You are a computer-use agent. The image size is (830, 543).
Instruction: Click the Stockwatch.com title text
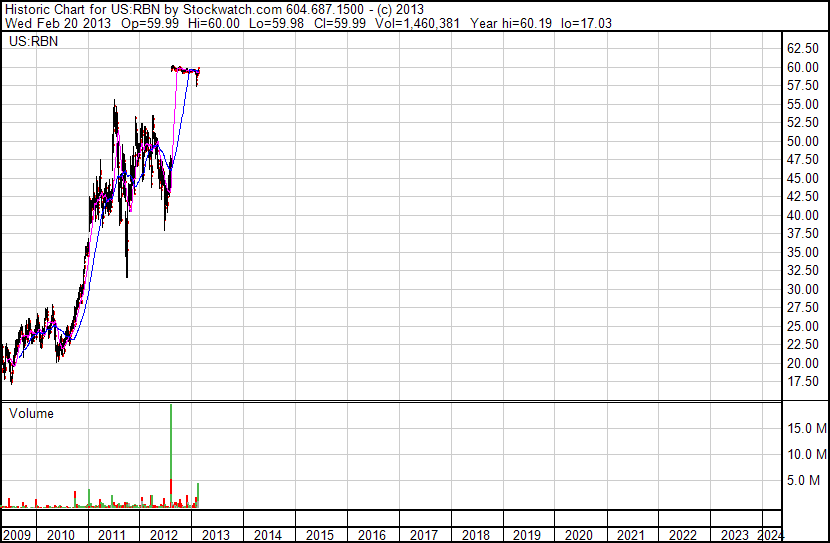coord(232,10)
